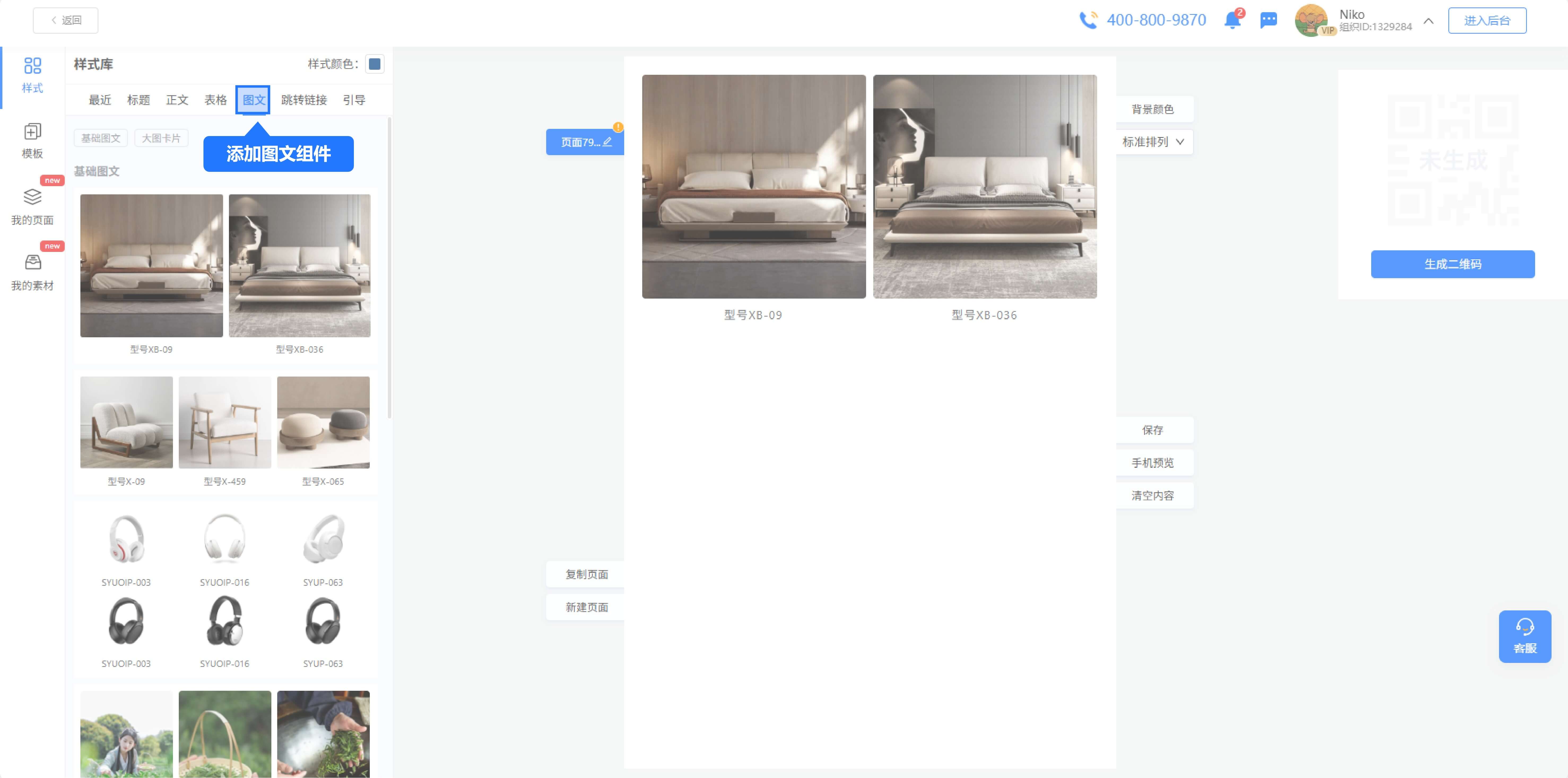Click the phone number call icon
This screenshot has height=778, width=1568.
click(1088, 21)
